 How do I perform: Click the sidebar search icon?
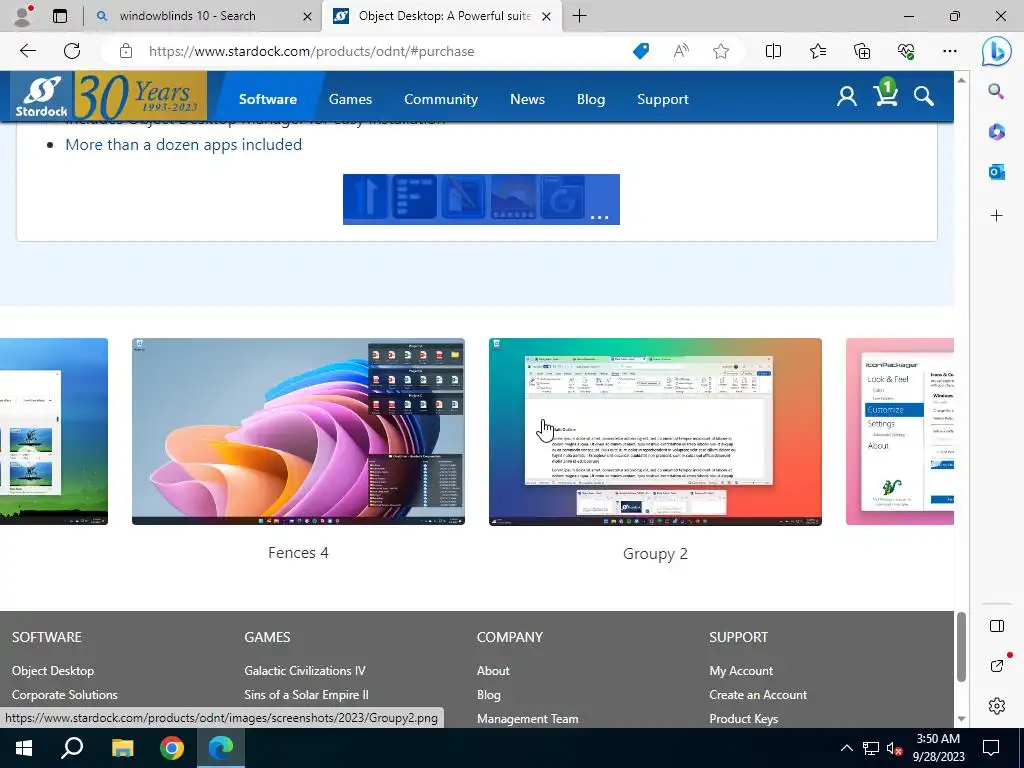[996, 91]
